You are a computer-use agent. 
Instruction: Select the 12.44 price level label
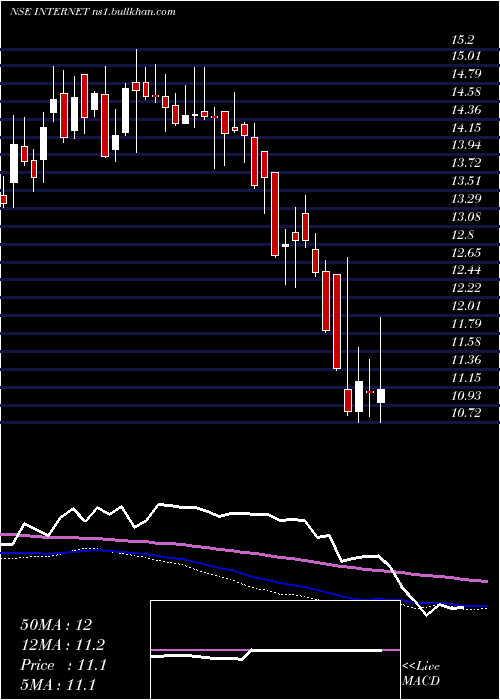(x=466, y=270)
